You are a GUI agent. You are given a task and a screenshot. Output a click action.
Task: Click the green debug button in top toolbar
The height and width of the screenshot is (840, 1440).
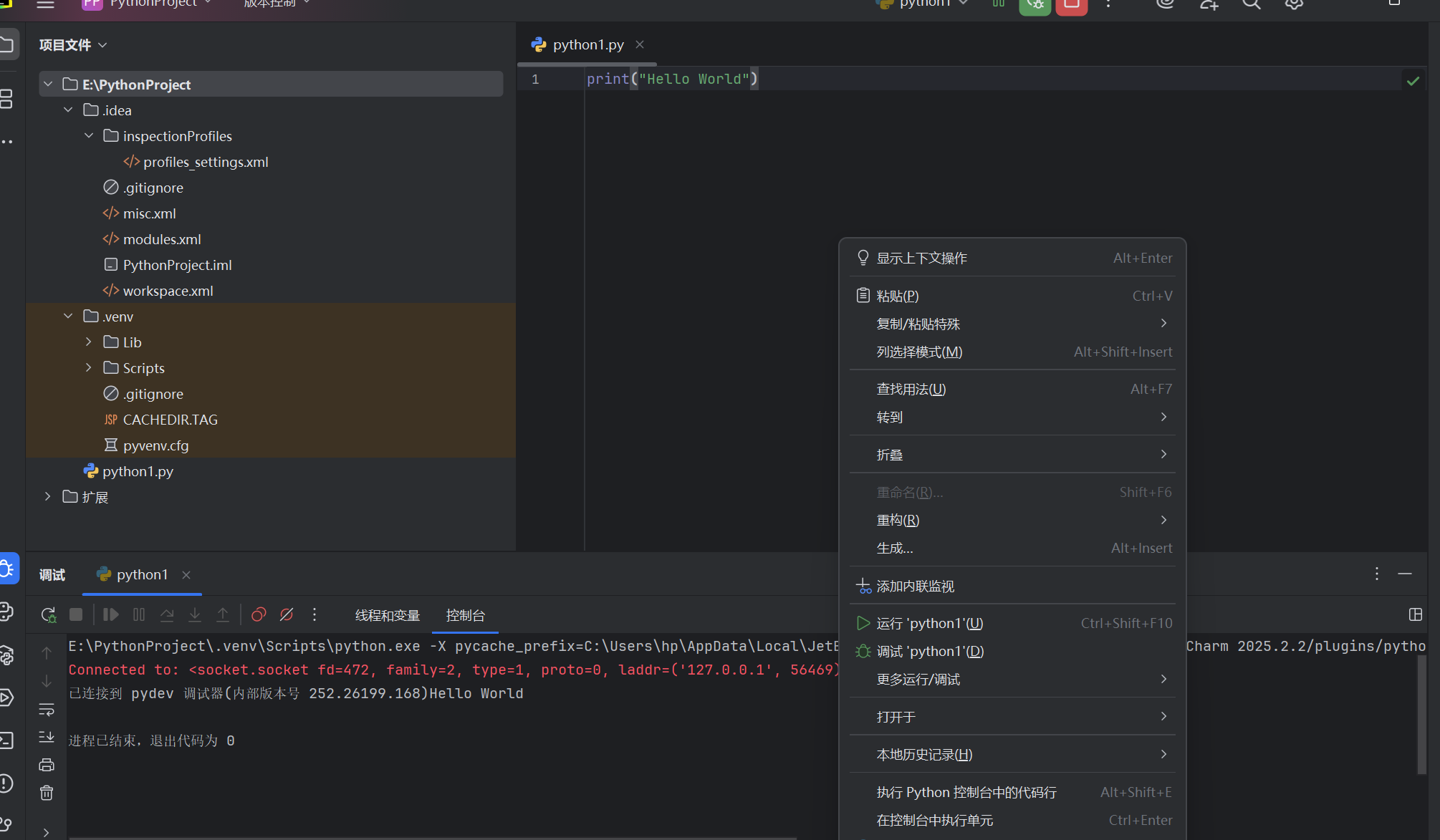1035,6
